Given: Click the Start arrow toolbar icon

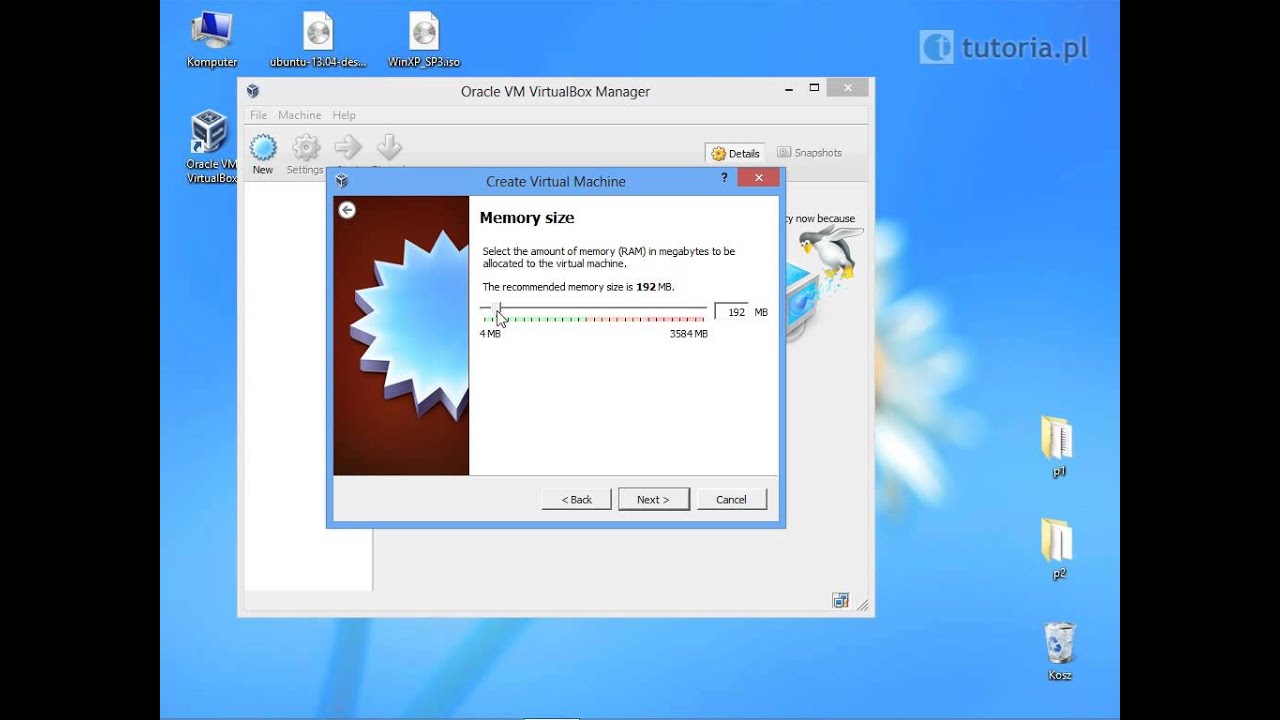Looking at the screenshot, I should (348, 148).
